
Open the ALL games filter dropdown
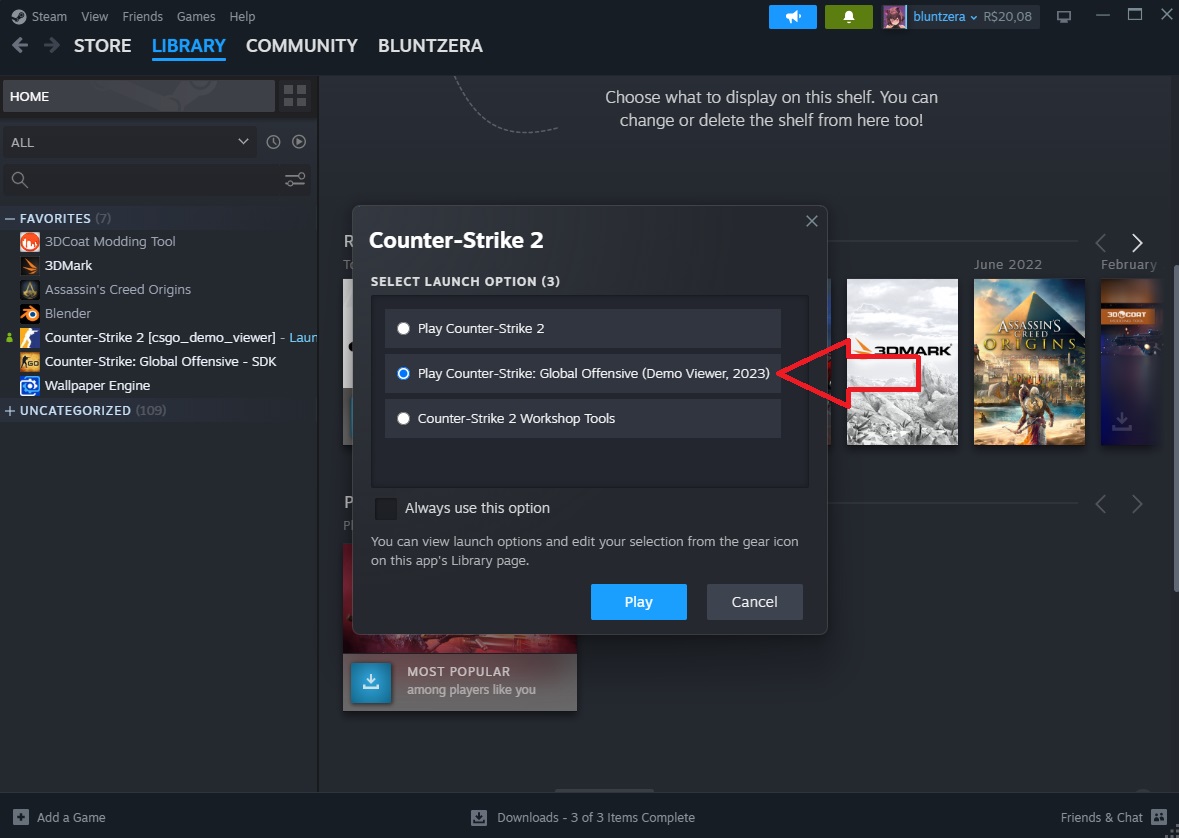[129, 142]
